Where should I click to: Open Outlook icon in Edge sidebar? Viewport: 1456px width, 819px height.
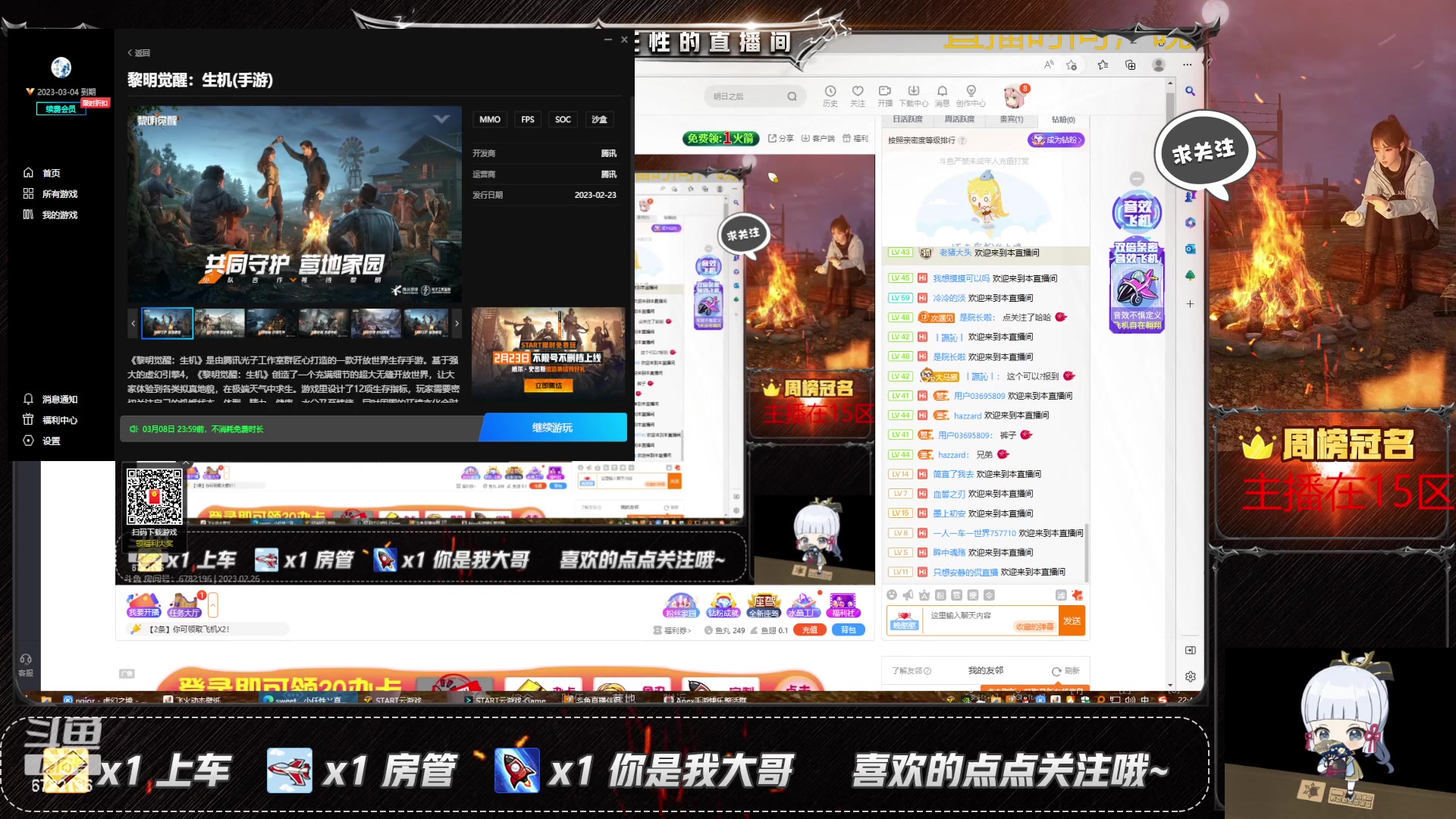point(1191,249)
